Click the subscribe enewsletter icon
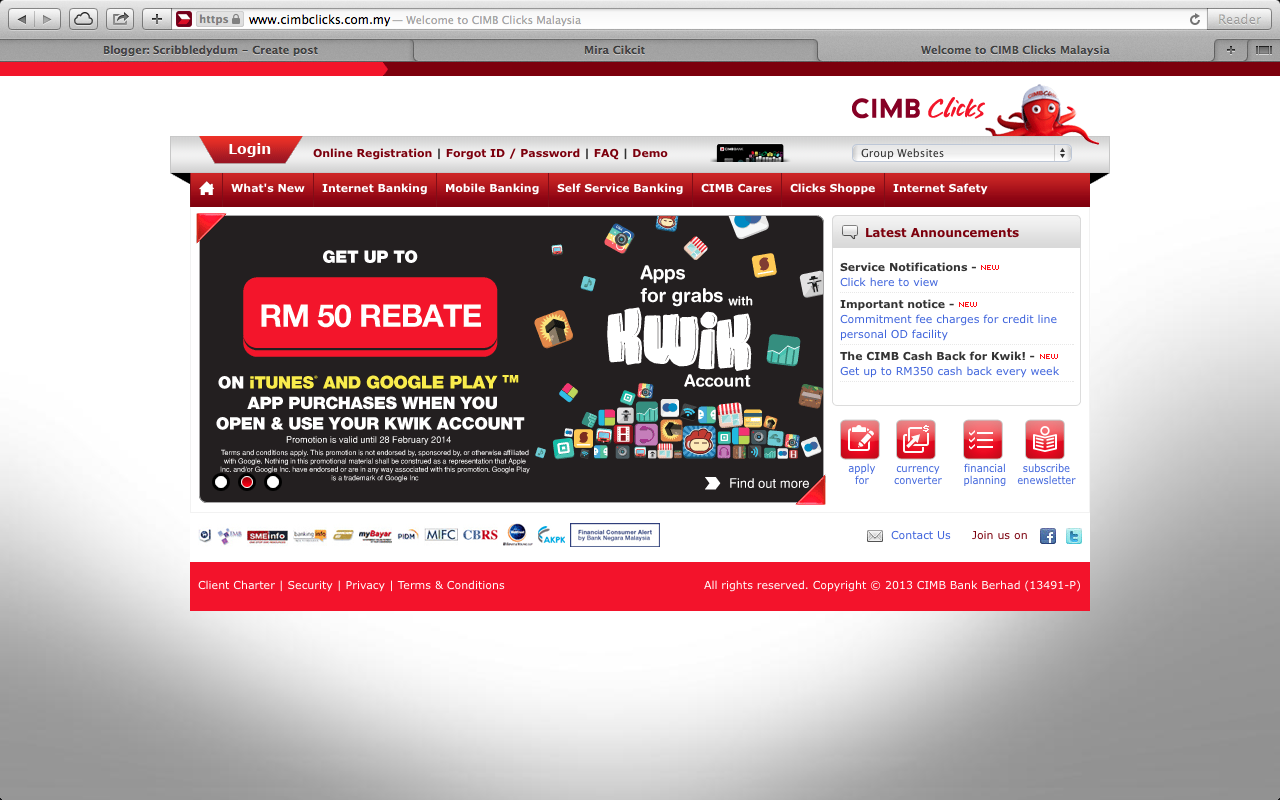The width and height of the screenshot is (1280, 800). [1045, 440]
